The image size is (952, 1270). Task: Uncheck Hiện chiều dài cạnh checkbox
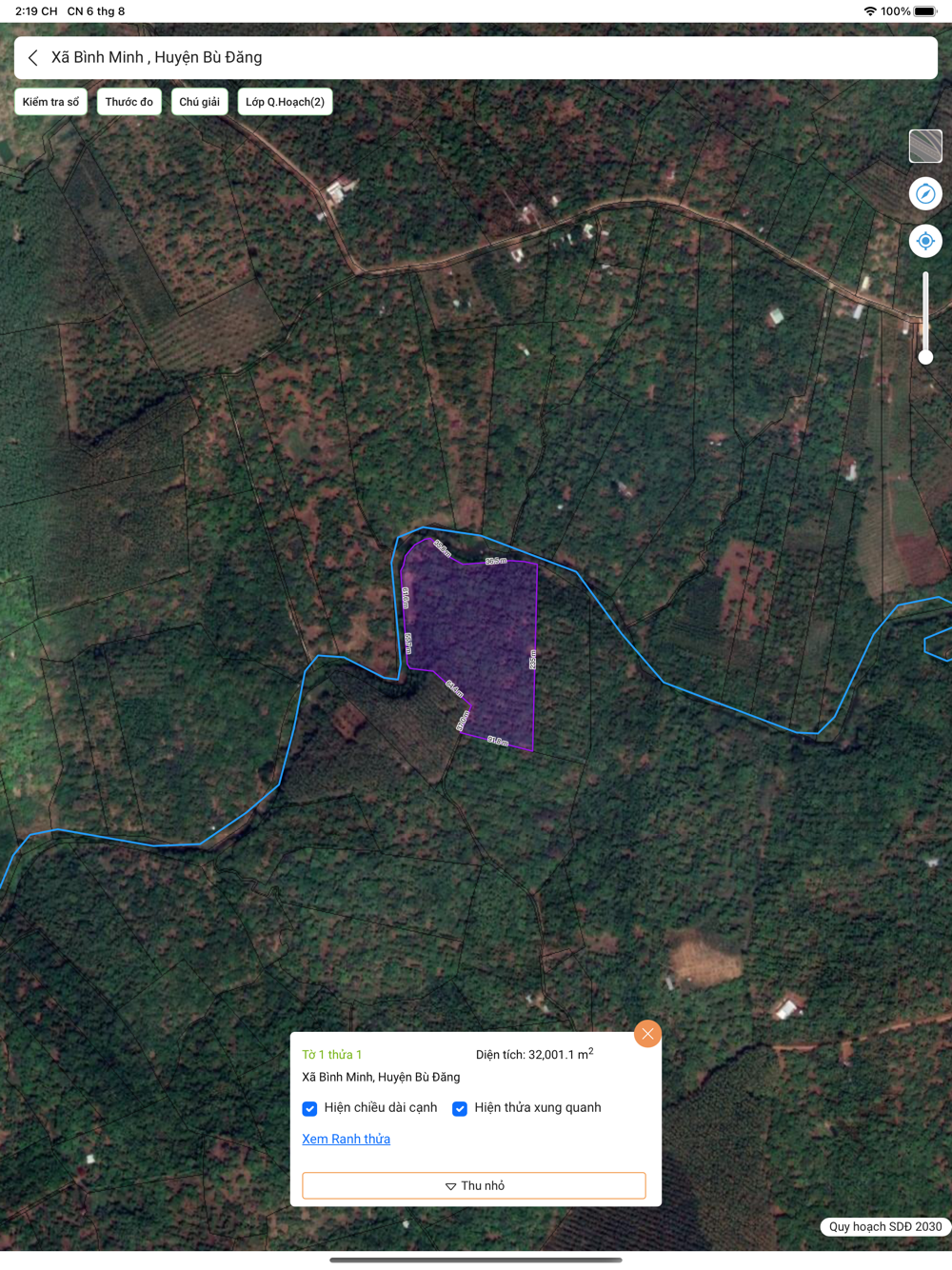[x=309, y=1108]
